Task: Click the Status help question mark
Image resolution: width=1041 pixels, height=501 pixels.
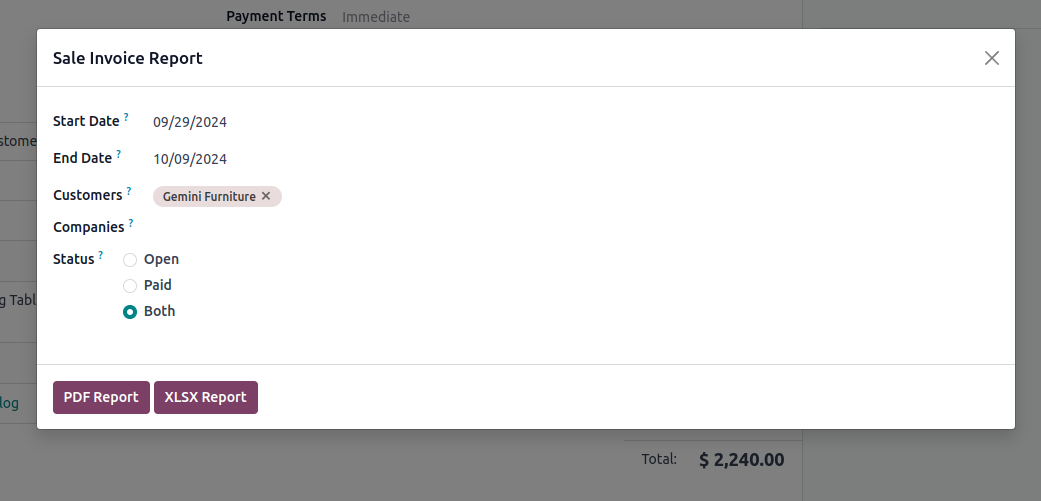Action: point(101,255)
